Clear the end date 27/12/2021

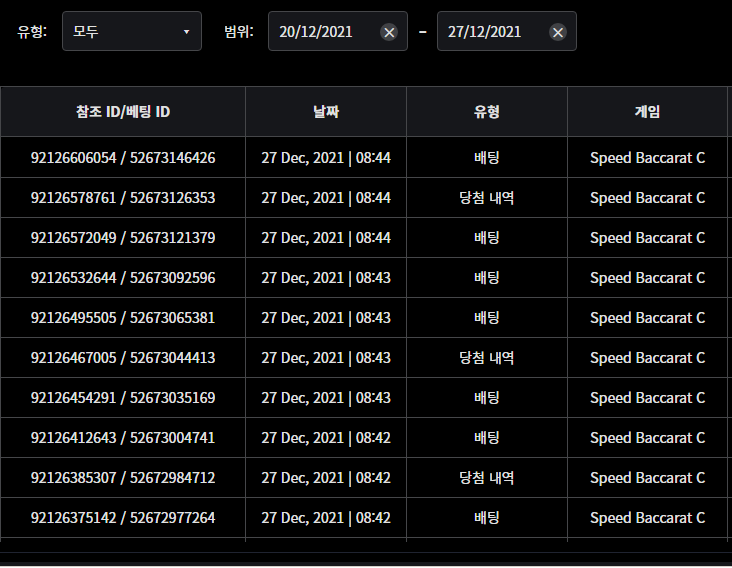click(558, 32)
